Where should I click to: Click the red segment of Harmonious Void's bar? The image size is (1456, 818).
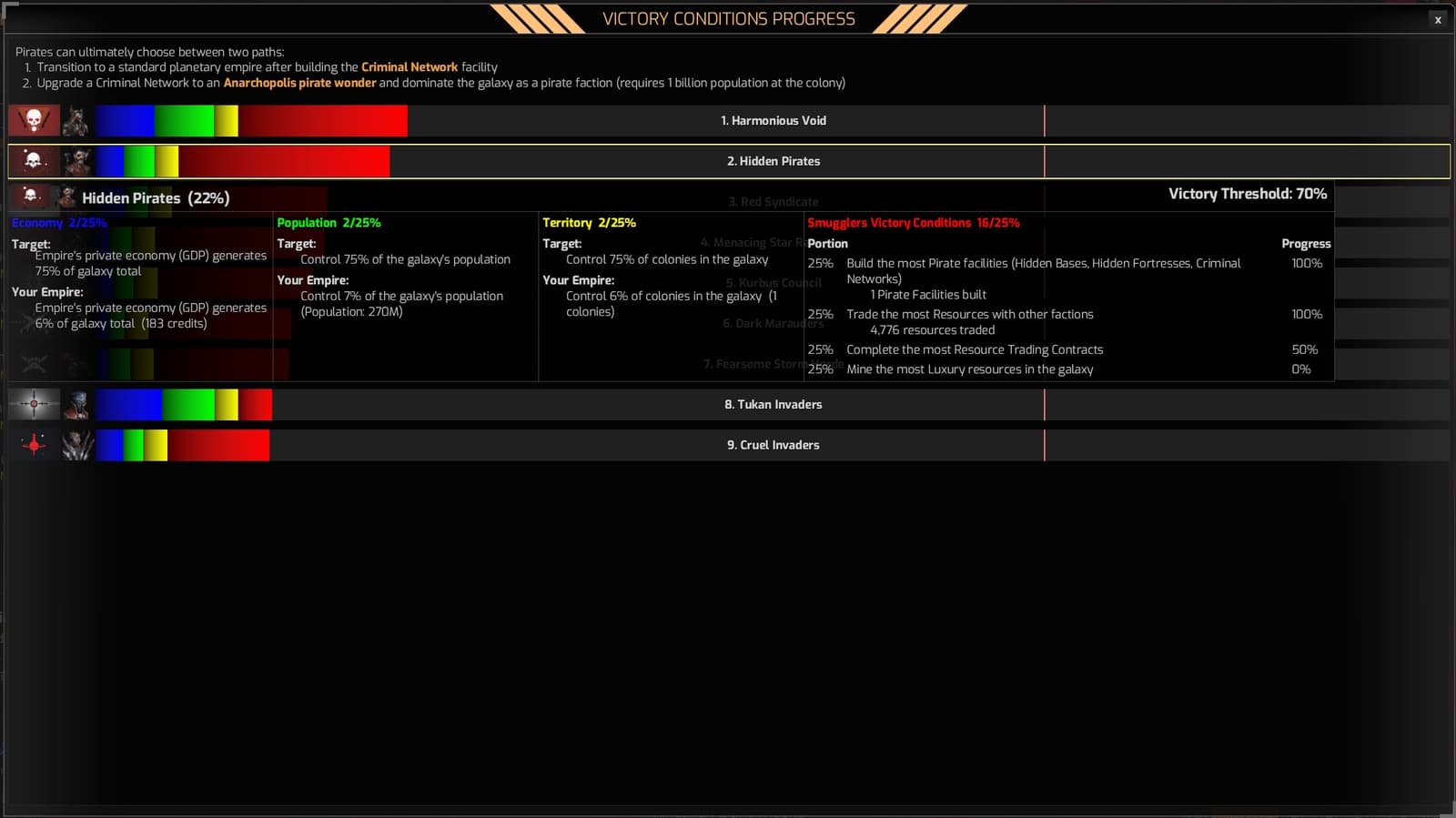coord(323,121)
